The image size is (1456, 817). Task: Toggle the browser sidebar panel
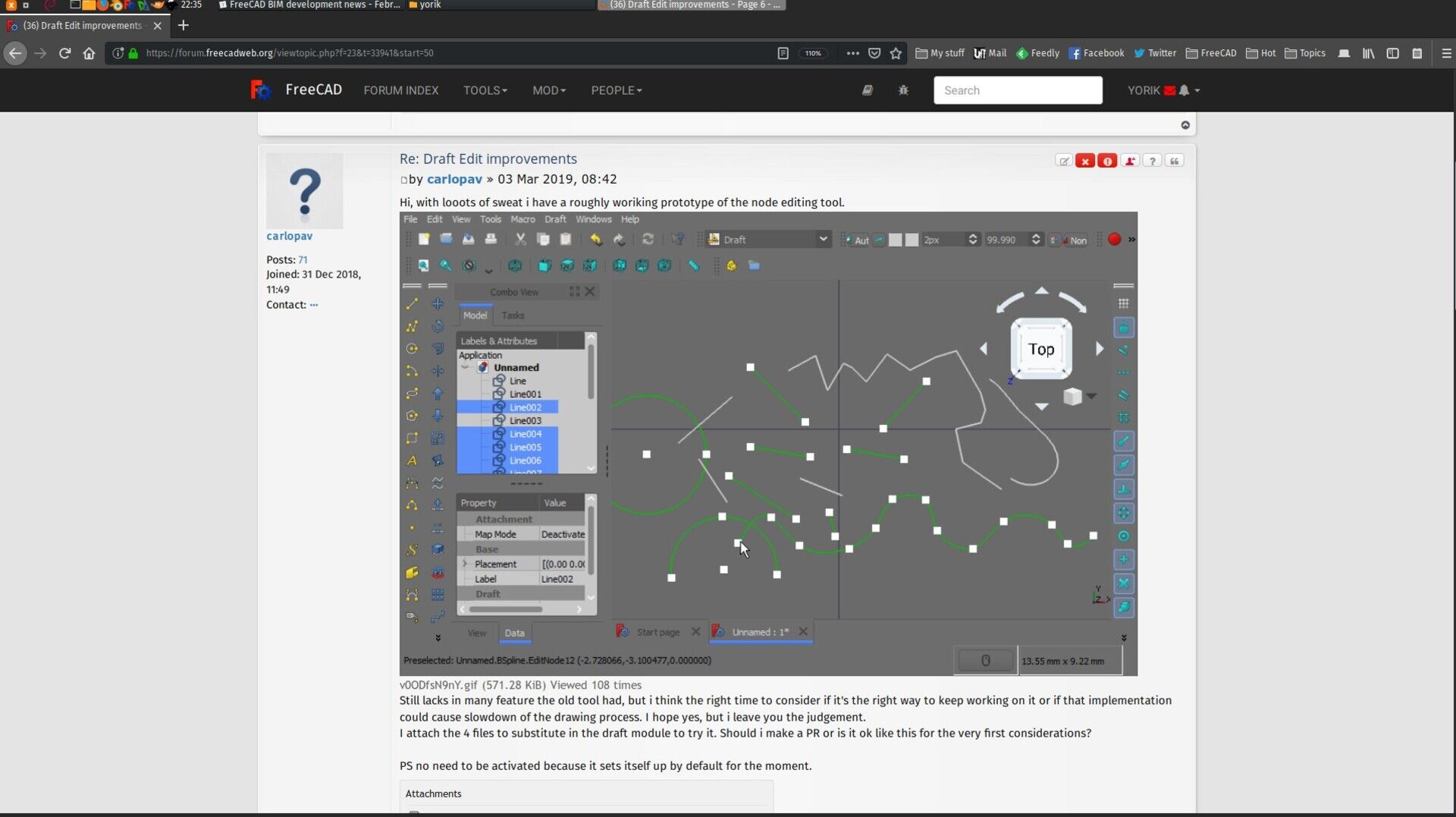coord(1392,53)
